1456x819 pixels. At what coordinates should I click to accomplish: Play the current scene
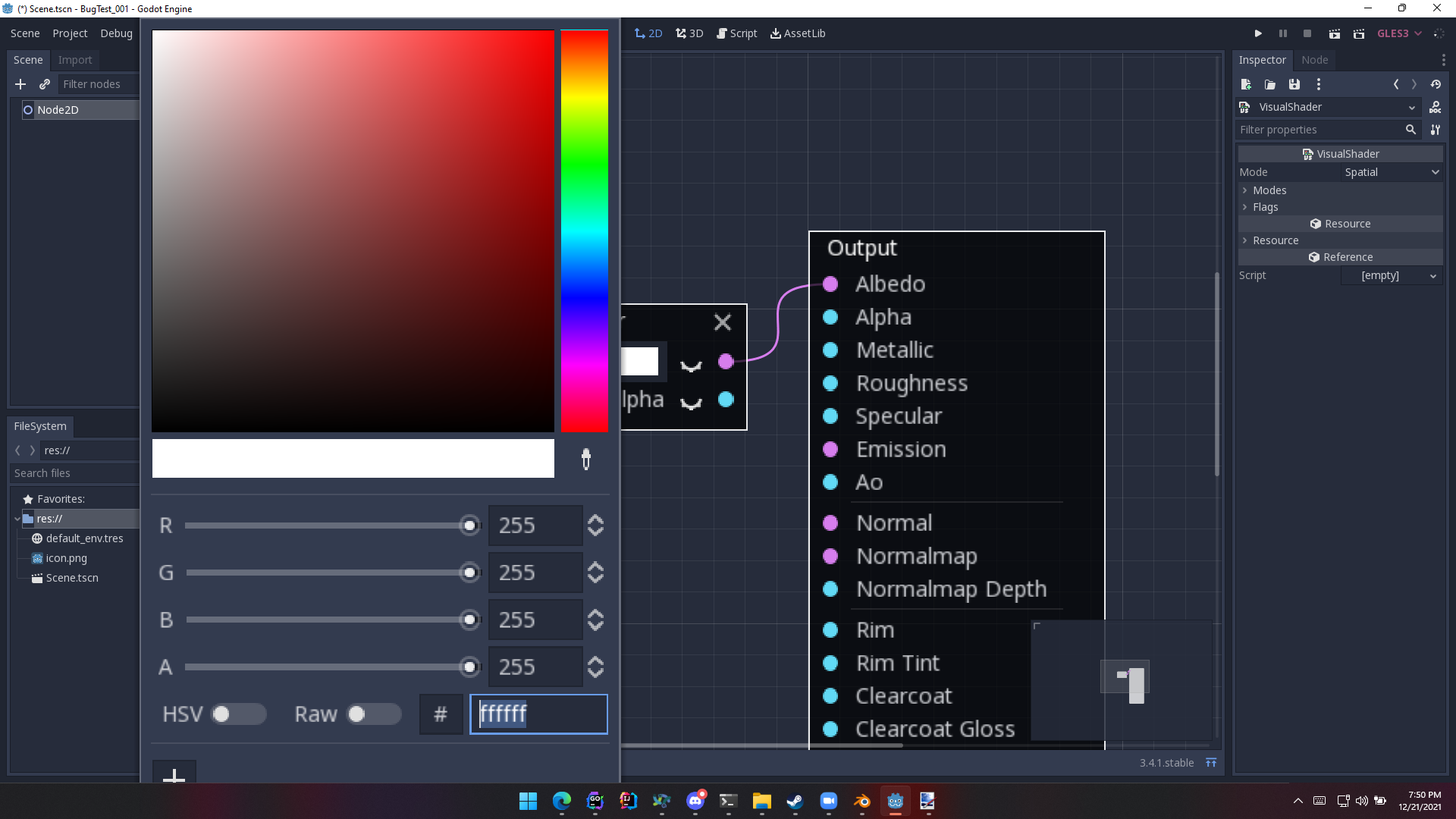(1258, 33)
